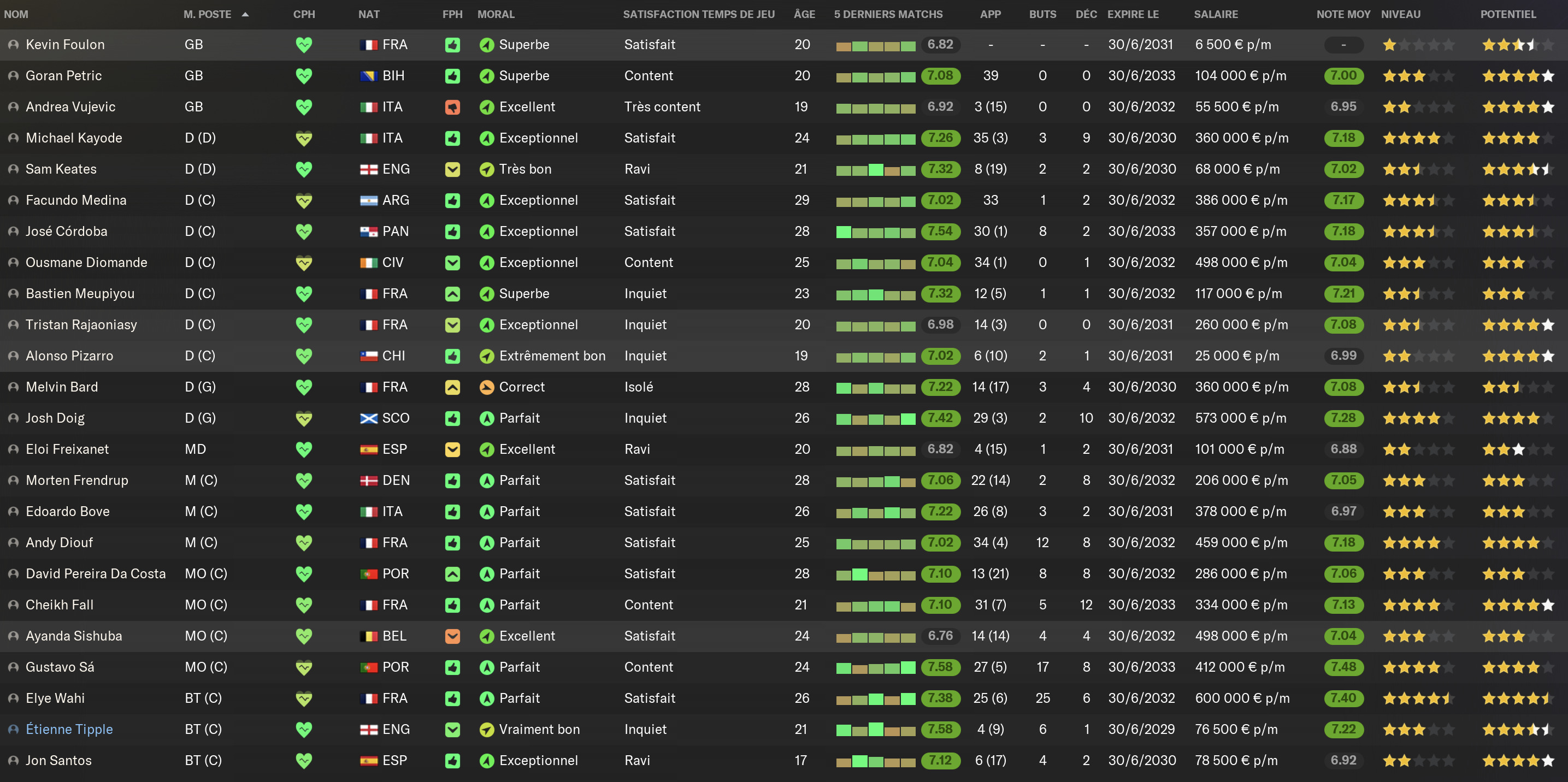1568x782 pixels.
Task: Sort by the BUTS column header
Action: 1042,14
